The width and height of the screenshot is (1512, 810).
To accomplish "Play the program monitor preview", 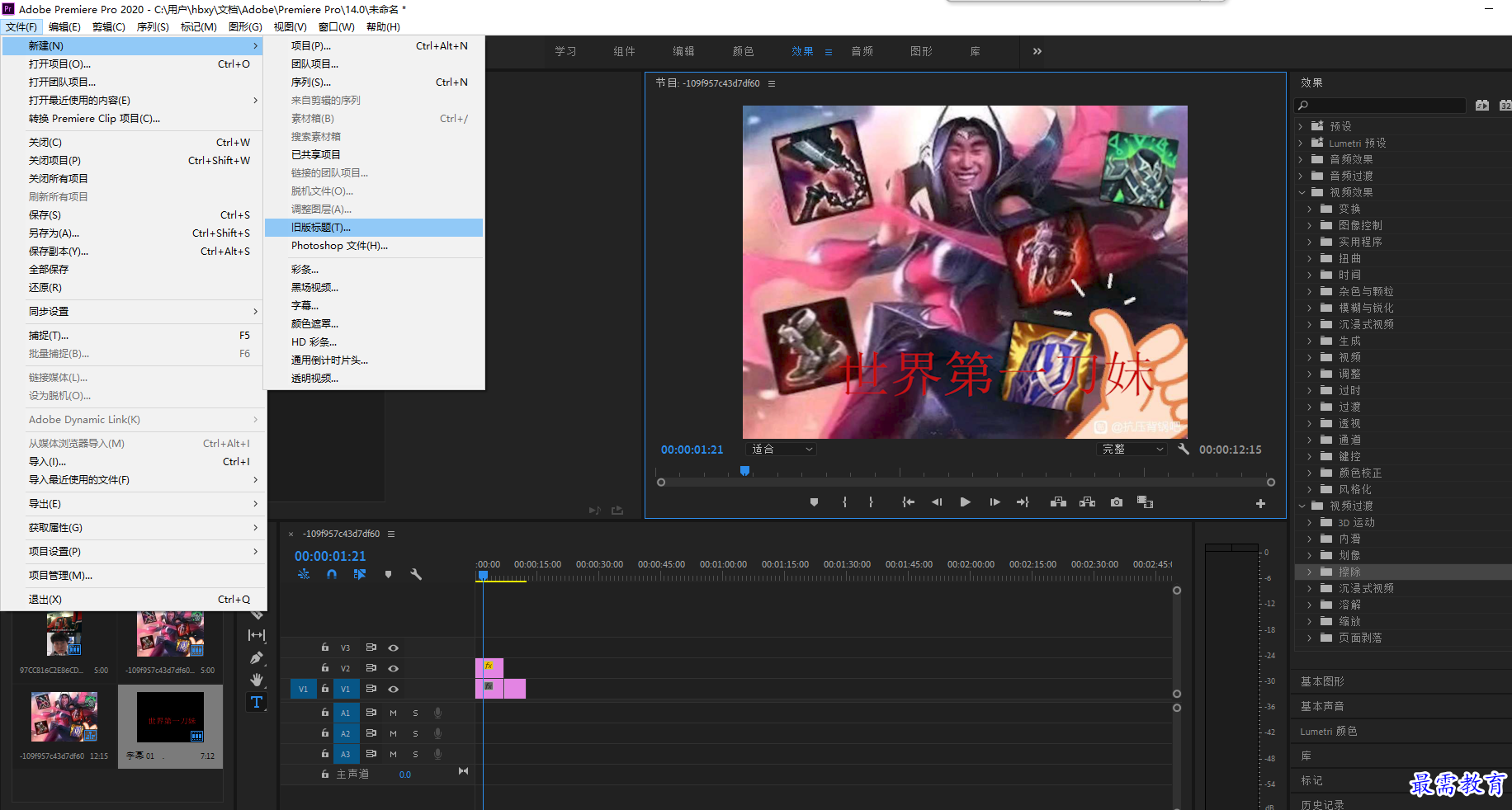I will pyautogui.click(x=965, y=502).
